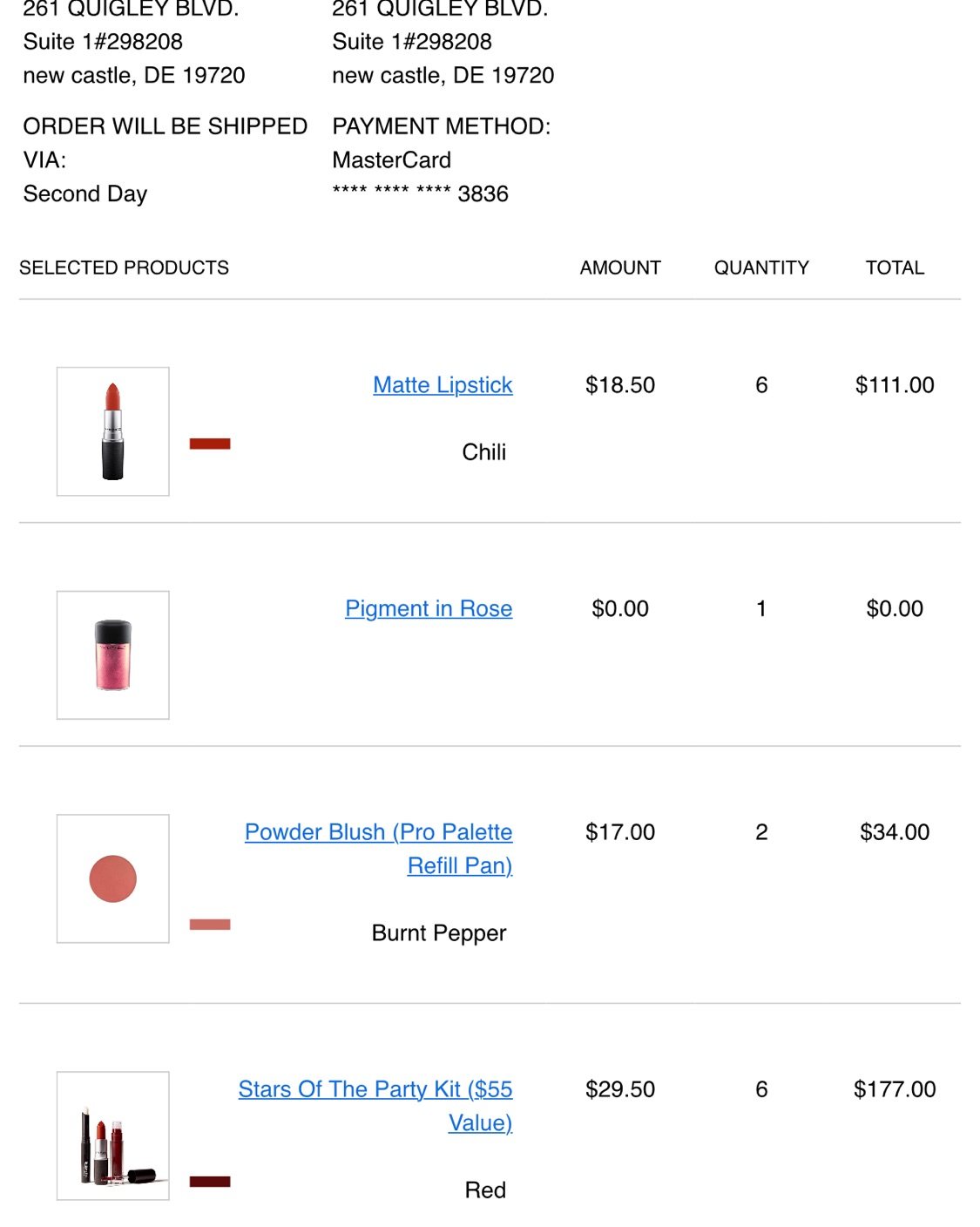This screenshot has width=980, height=1227.
Task: Open the Matte Lipstick product link
Action: pyautogui.click(x=443, y=385)
